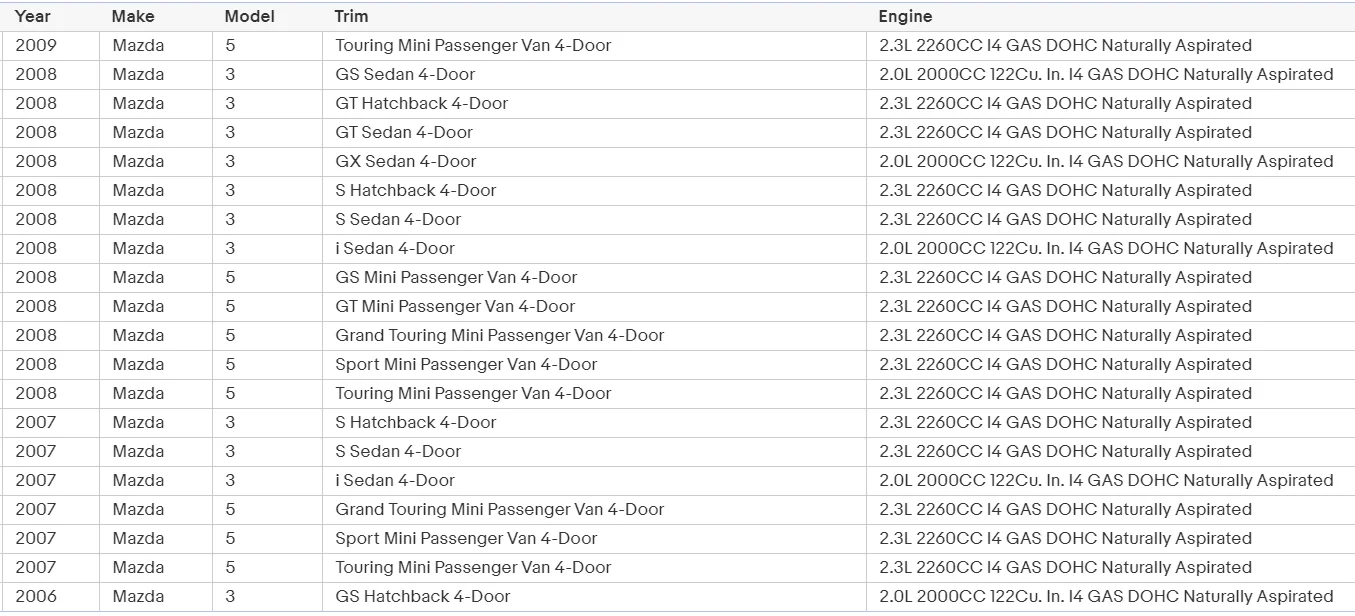The height and width of the screenshot is (616, 1355).
Task: Select the engine cell in the 2009 row
Action: (1065, 45)
